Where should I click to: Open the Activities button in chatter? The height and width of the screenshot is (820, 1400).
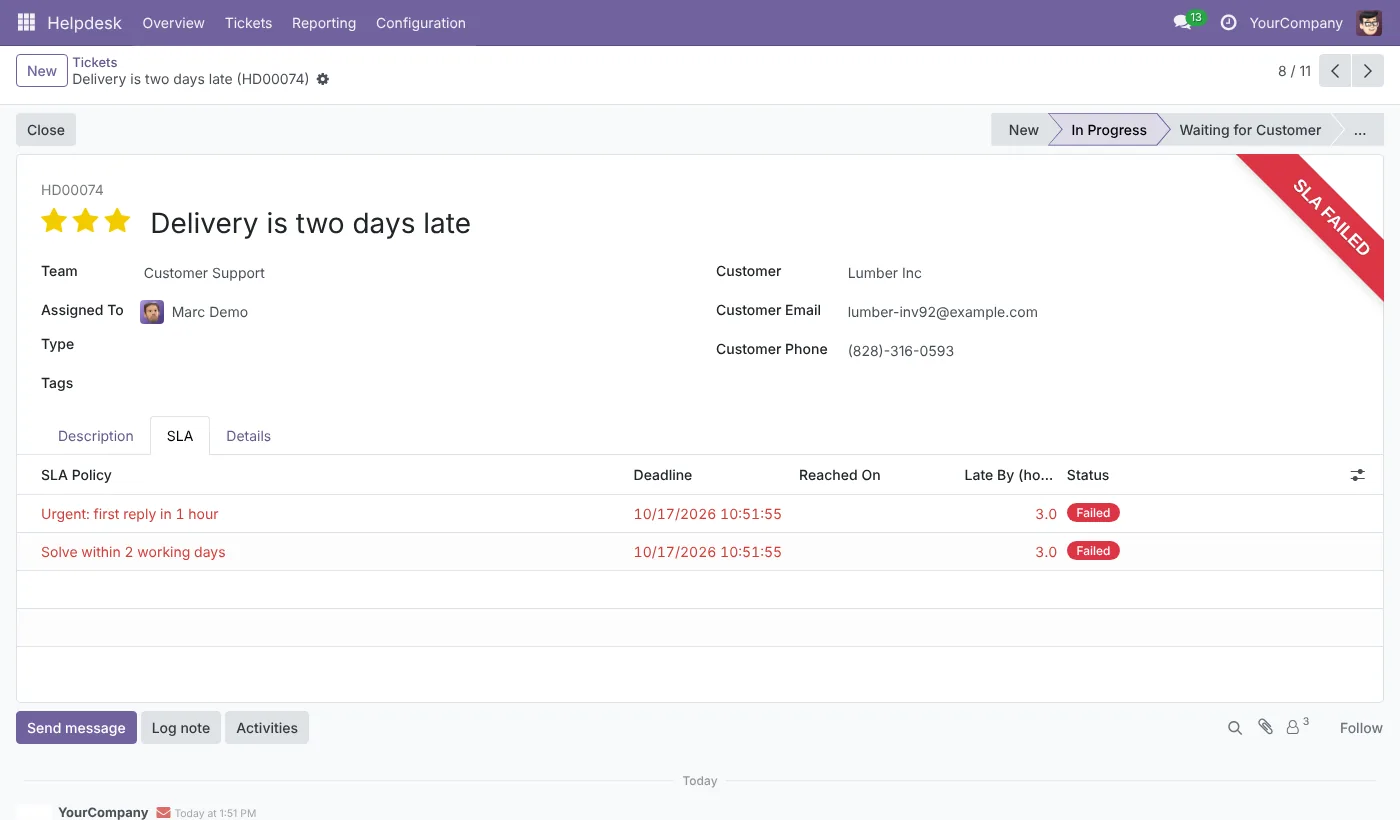tap(267, 728)
